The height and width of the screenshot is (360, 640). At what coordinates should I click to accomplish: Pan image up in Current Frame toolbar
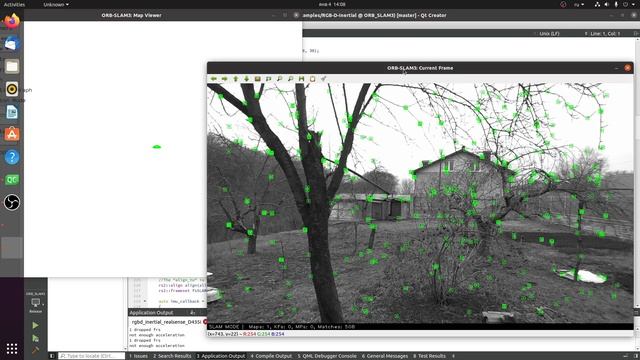236,78
